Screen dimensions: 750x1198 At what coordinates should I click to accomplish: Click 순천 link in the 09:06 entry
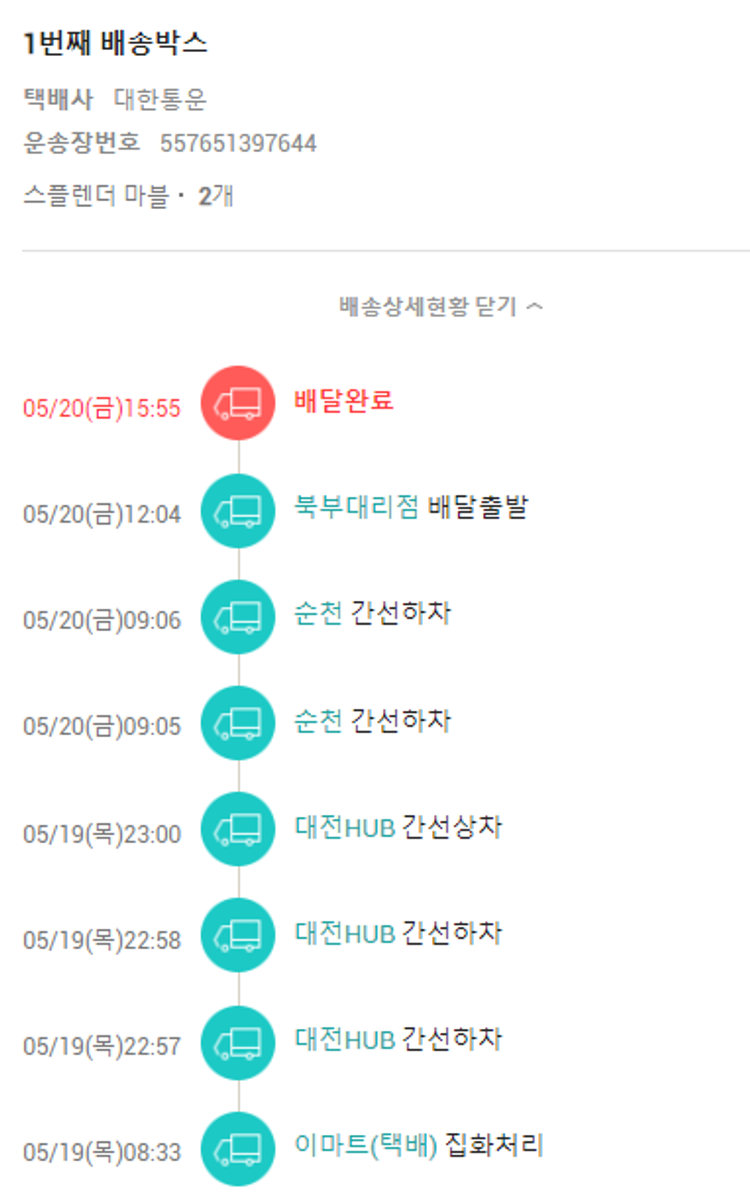[x=318, y=613]
